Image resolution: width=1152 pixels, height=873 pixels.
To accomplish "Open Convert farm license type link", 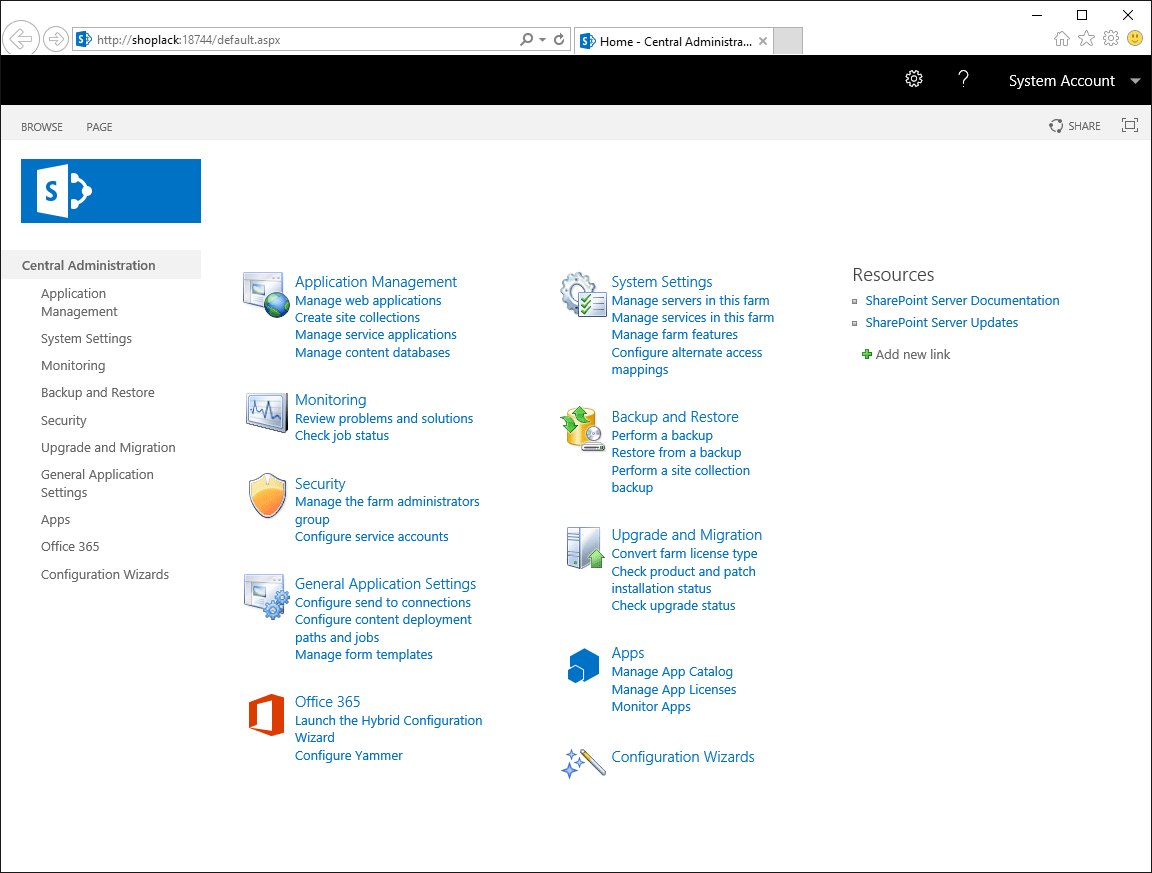I will click(684, 553).
